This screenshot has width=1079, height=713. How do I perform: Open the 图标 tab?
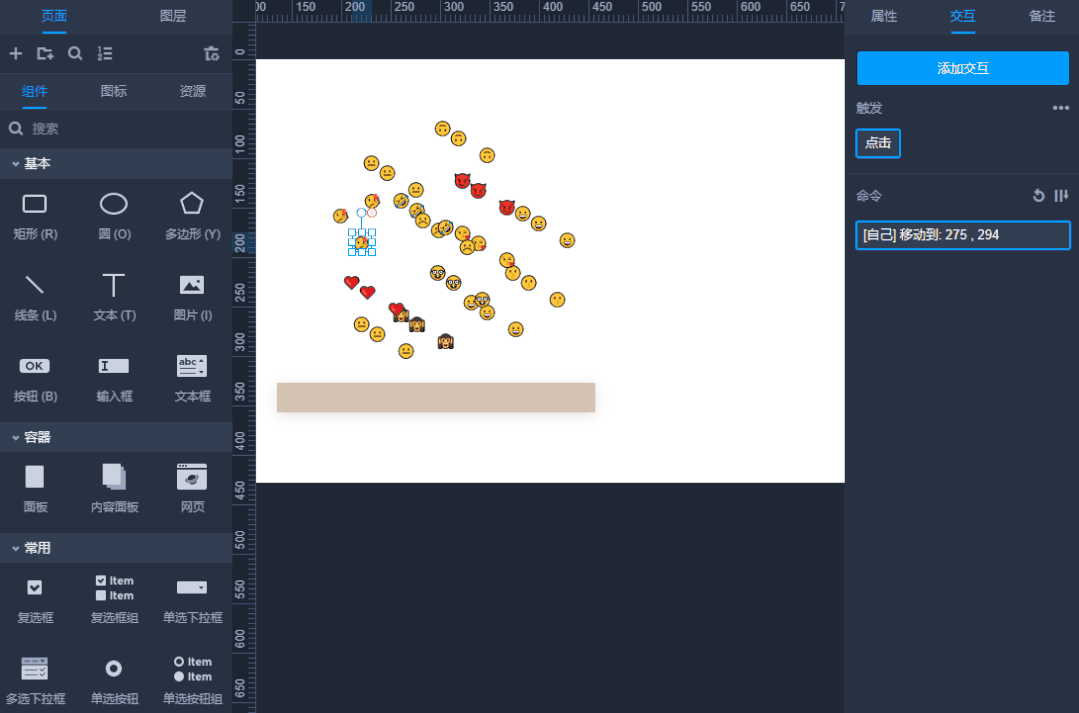[x=114, y=91]
